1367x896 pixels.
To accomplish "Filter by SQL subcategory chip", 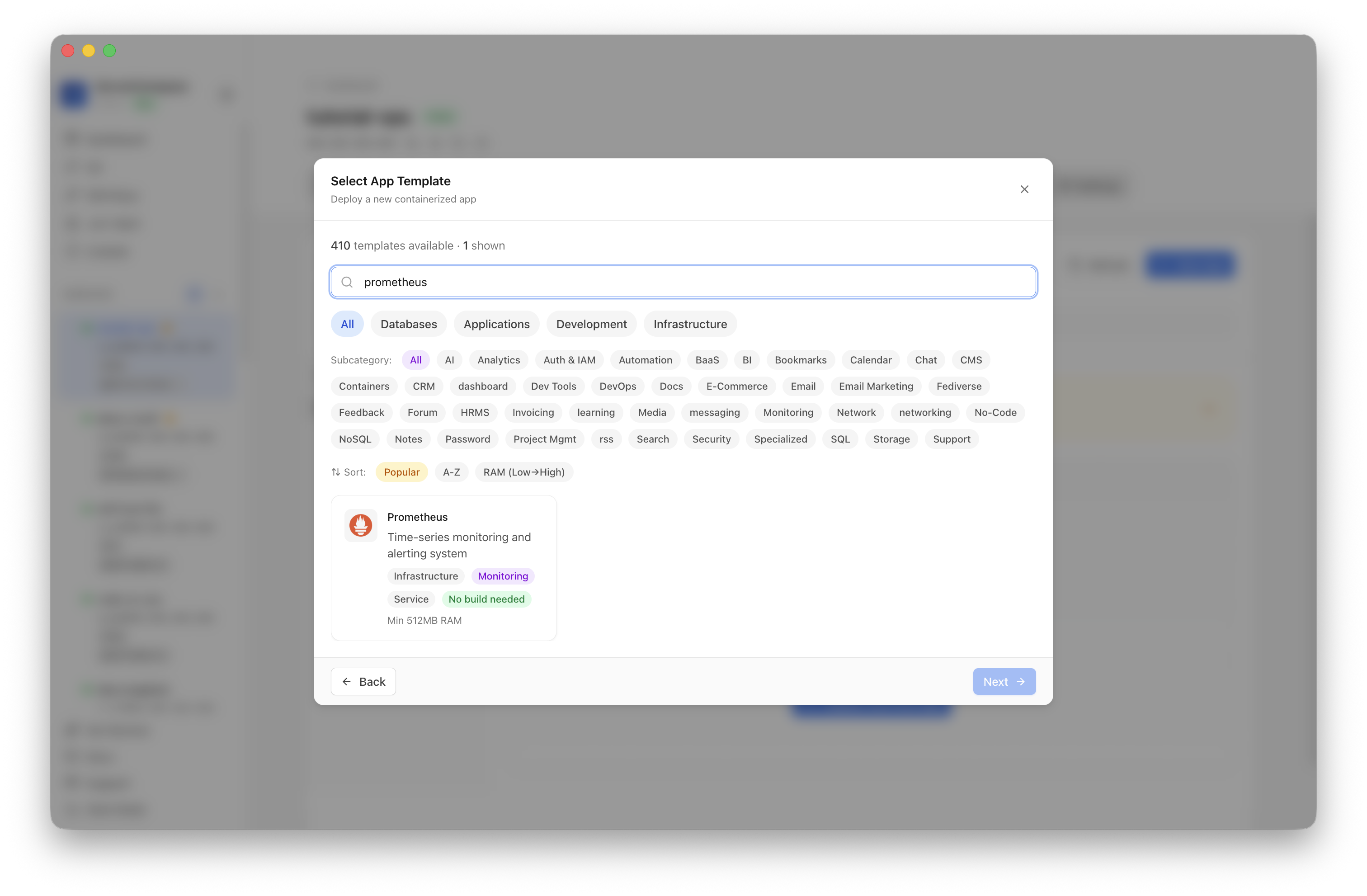I will 840,439.
